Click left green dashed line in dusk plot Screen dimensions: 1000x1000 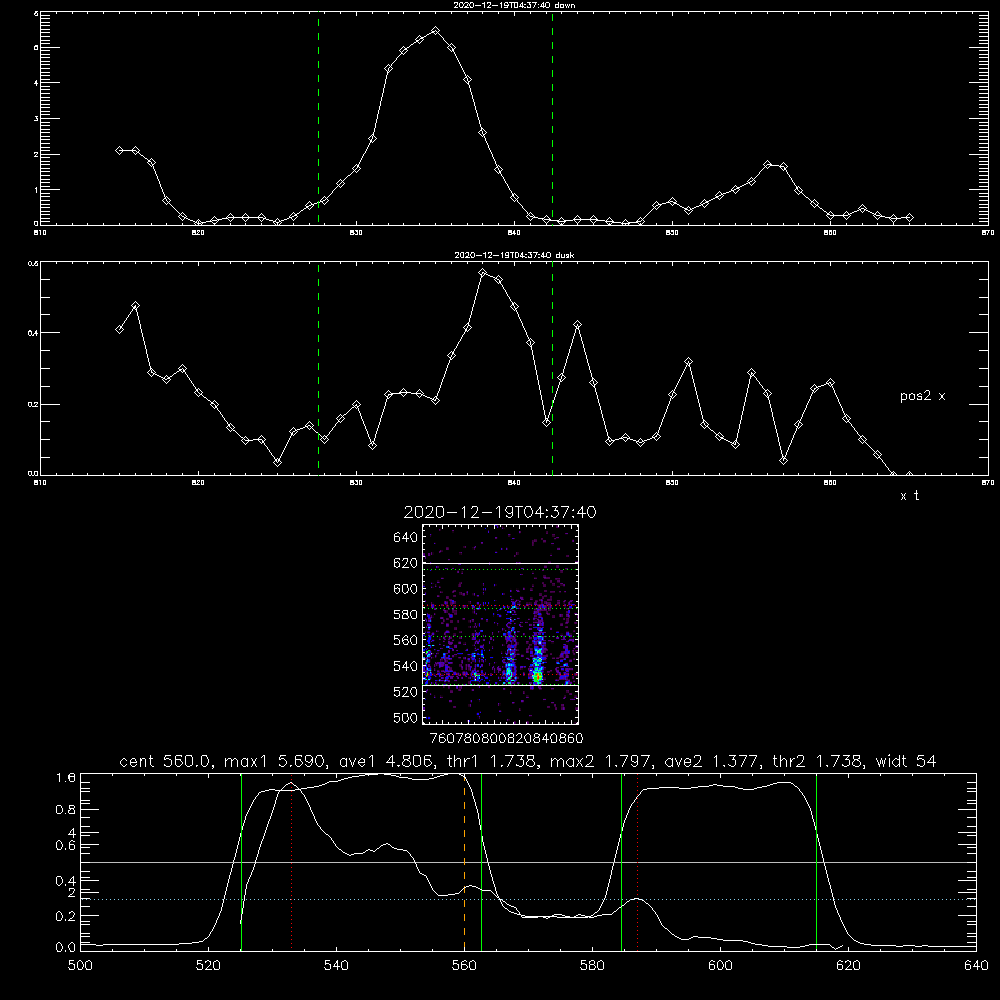point(318,368)
